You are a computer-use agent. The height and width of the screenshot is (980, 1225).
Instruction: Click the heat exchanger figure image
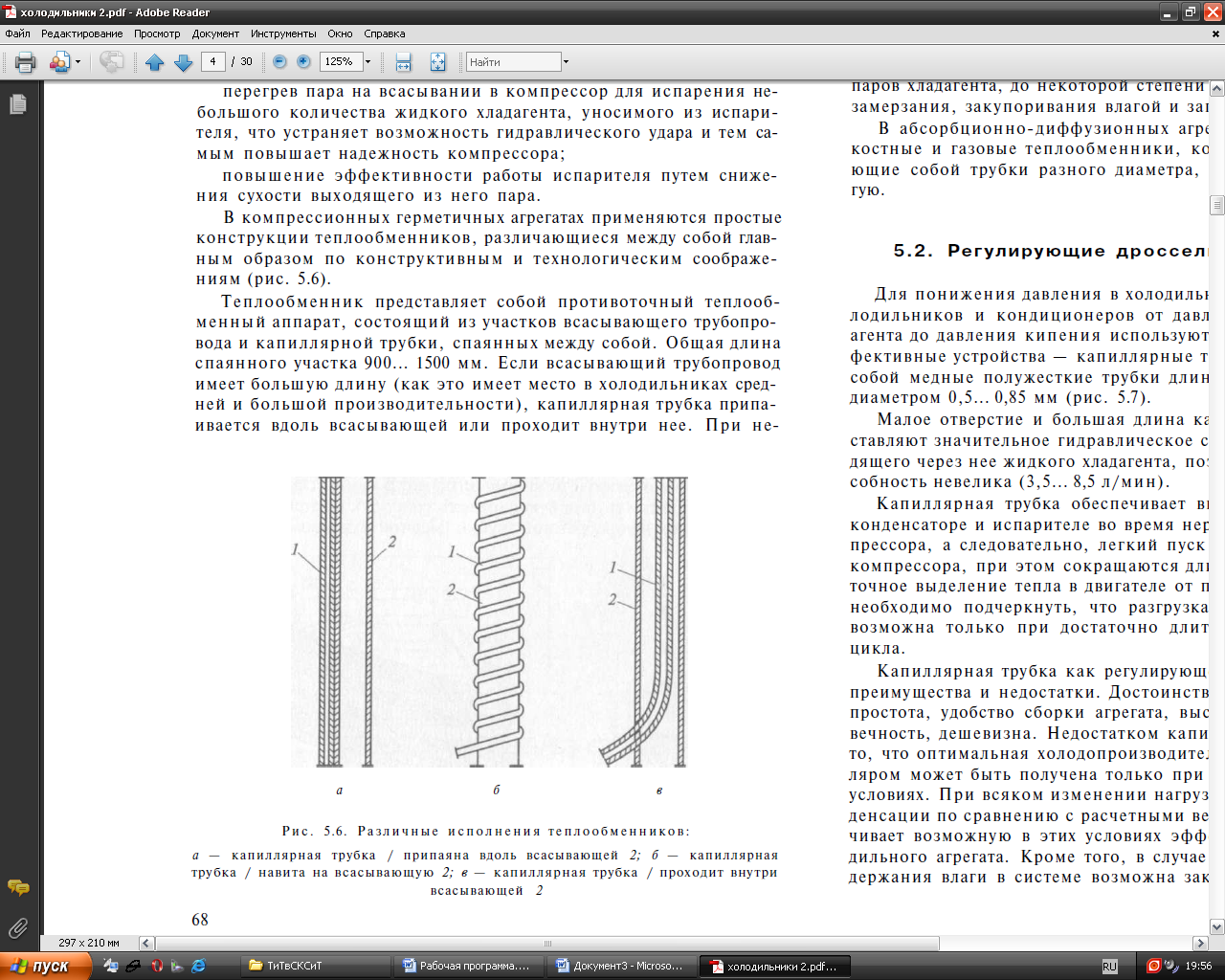pyautogui.click(x=489, y=621)
